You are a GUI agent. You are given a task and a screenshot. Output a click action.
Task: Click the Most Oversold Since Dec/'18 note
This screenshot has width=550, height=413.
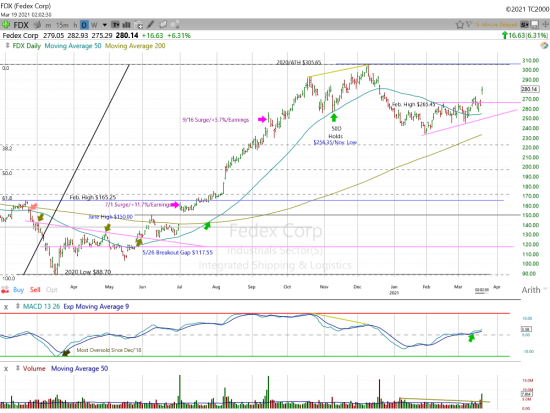(x=109, y=350)
